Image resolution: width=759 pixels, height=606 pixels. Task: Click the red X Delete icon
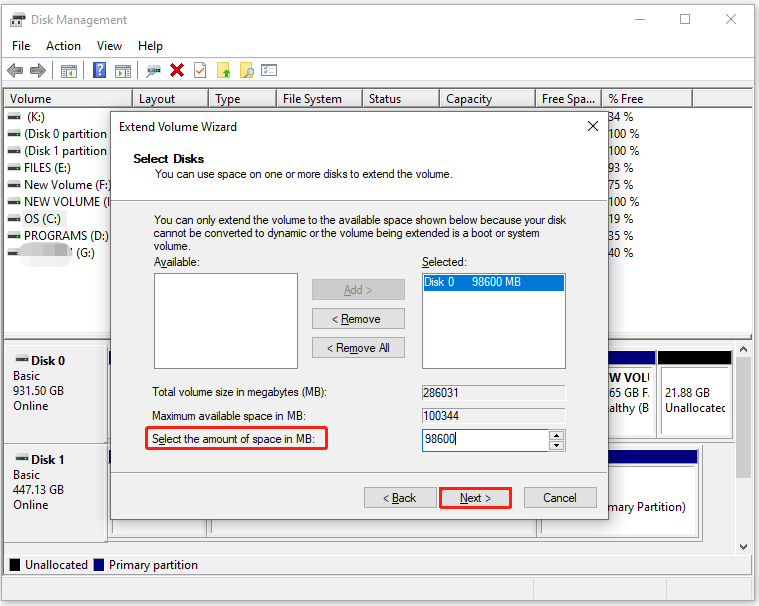[177, 71]
